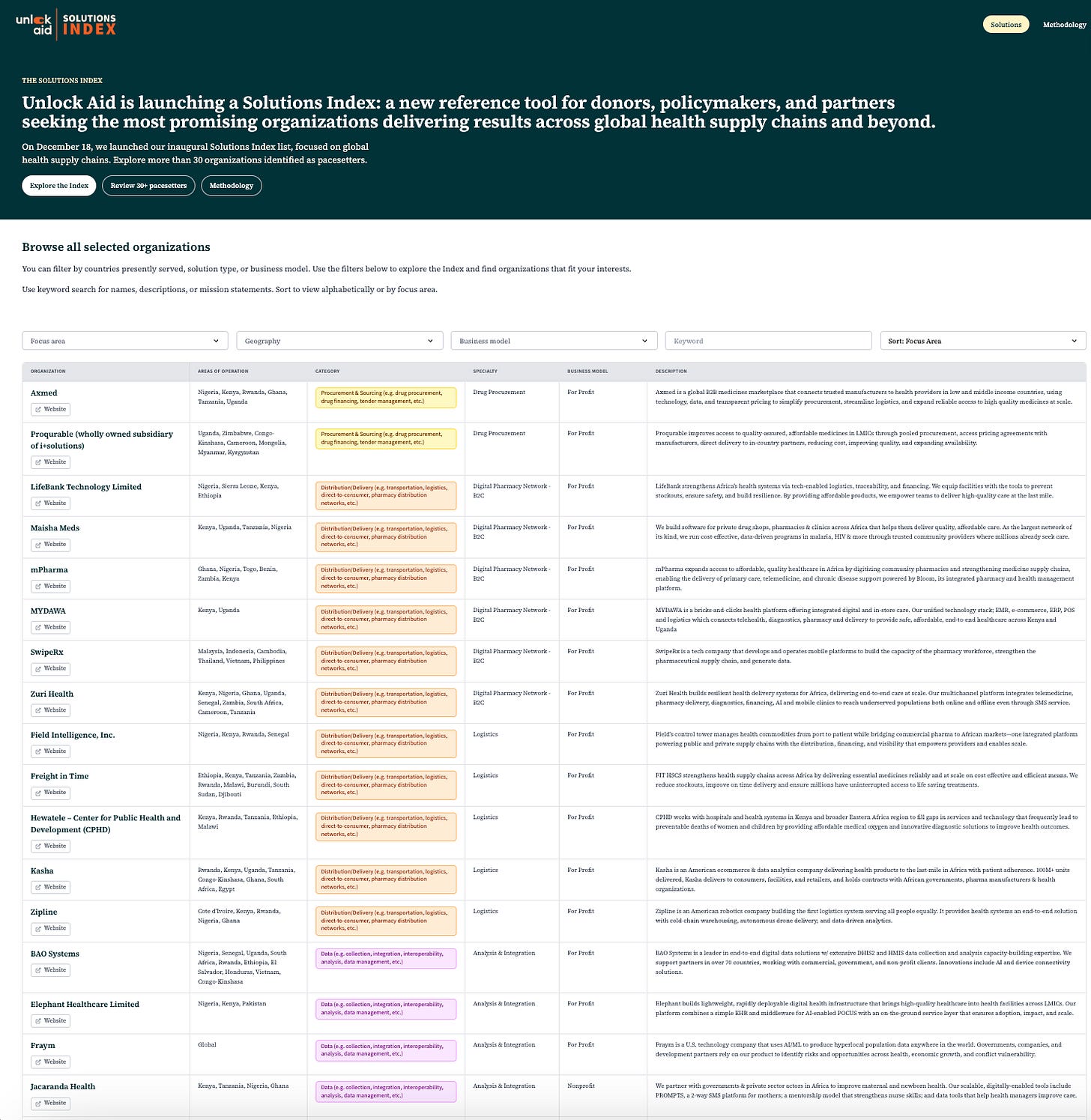Click Kenya, Uganda area cell for MYDAWA
Image resolution: width=1091 pixels, height=1120 pixels.
pyautogui.click(x=219, y=611)
